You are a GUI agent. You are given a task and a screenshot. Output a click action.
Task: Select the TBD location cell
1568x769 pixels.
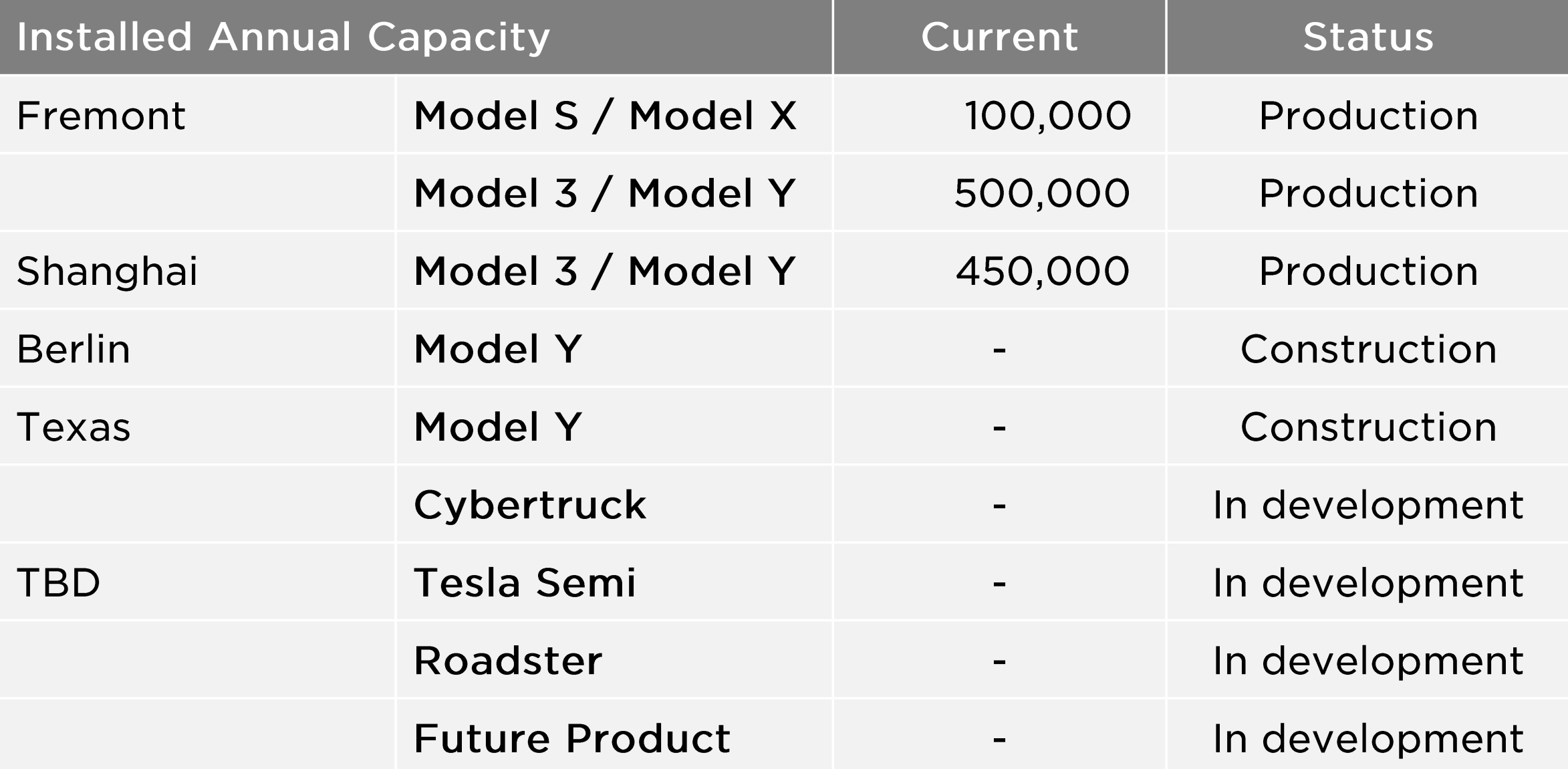click(x=59, y=582)
